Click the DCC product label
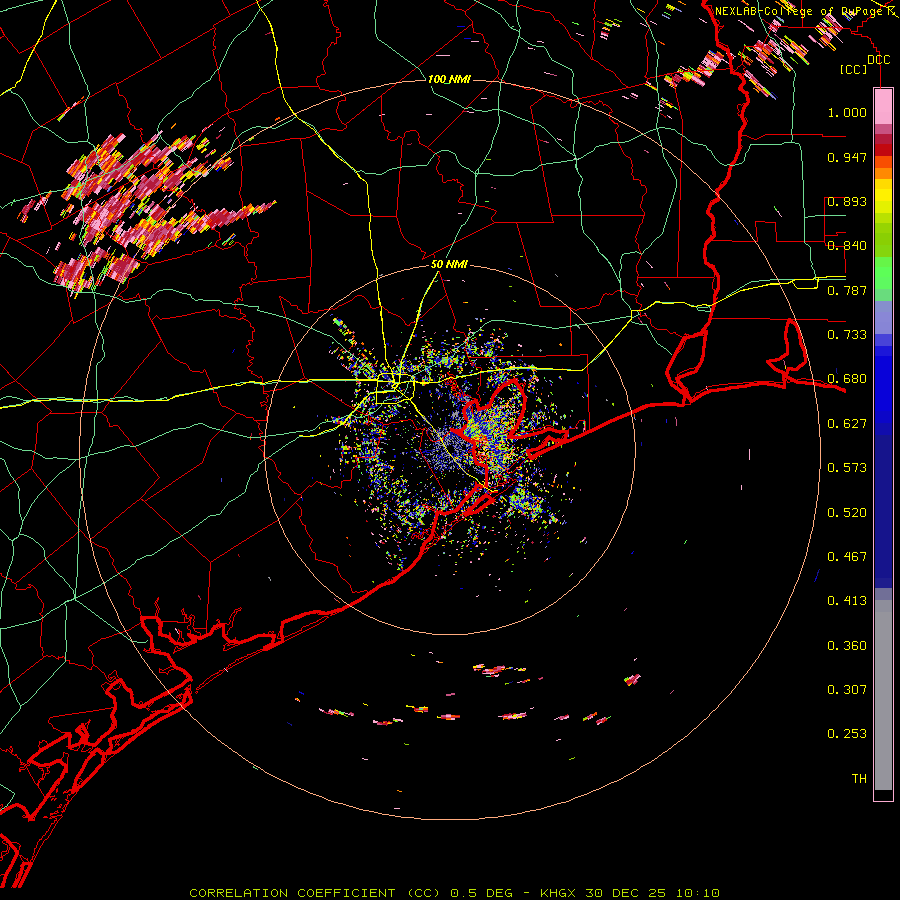The image size is (900, 900). (879, 59)
